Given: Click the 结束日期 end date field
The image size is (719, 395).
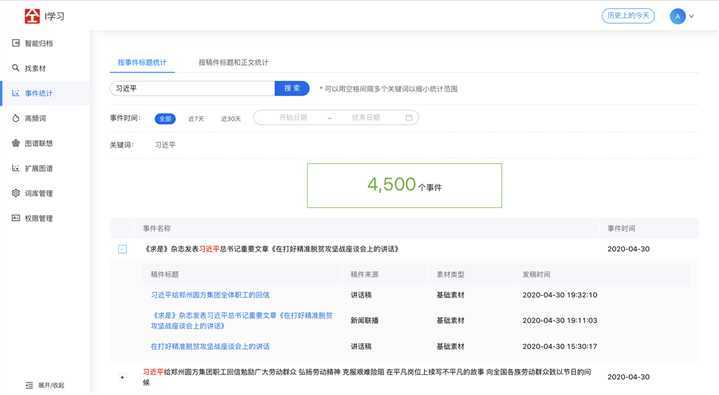Looking at the screenshot, I should pyautogui.click(x=366, y=117).
